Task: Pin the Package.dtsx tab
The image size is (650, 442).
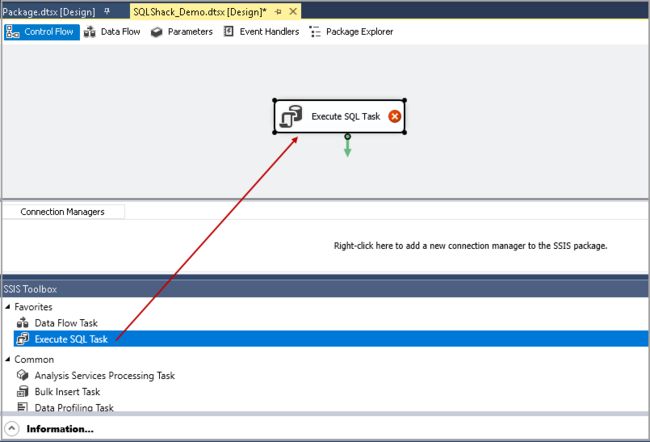Action: click(x=107, y=12)
